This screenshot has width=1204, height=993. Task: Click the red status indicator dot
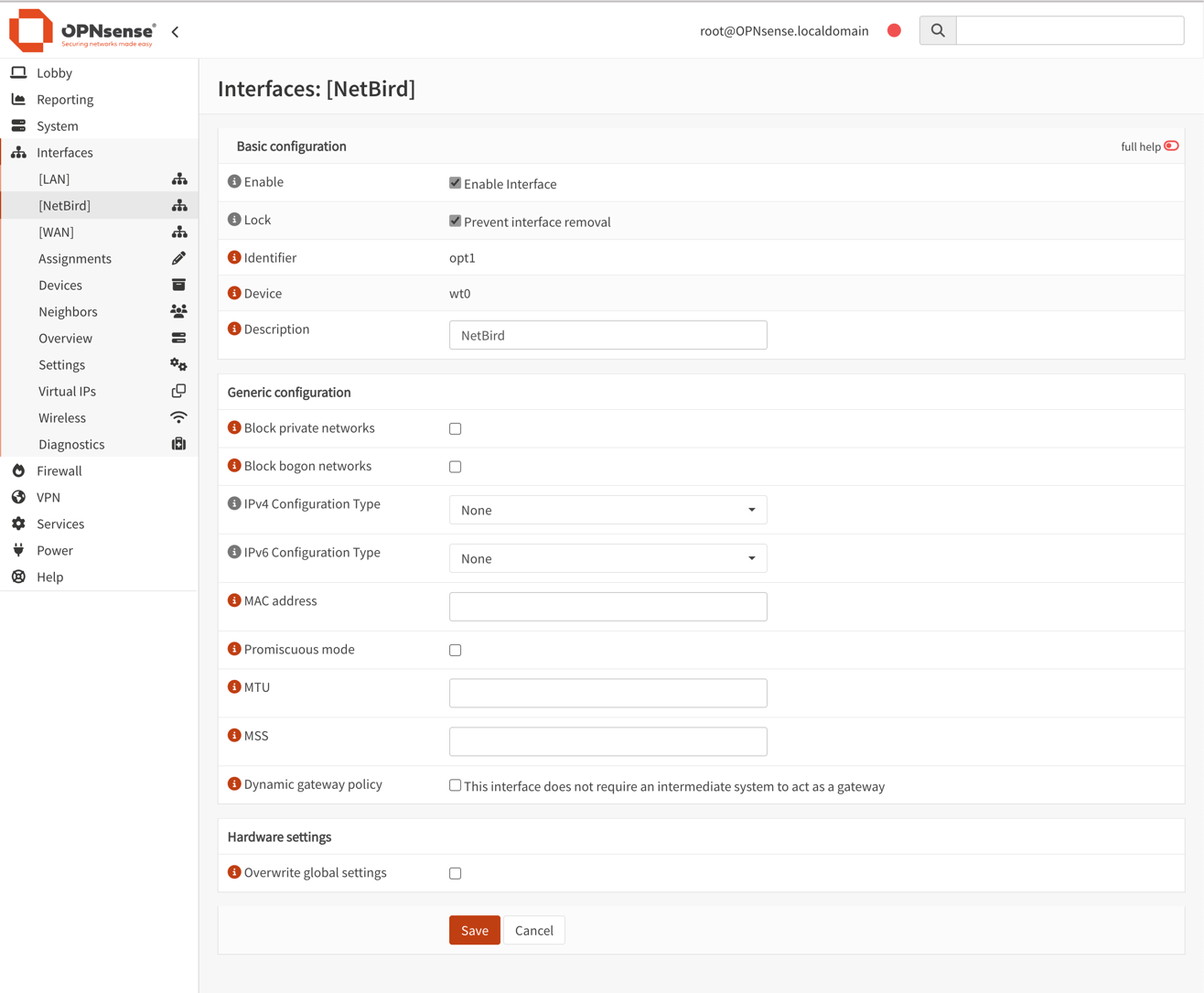(x=894, y=31)
